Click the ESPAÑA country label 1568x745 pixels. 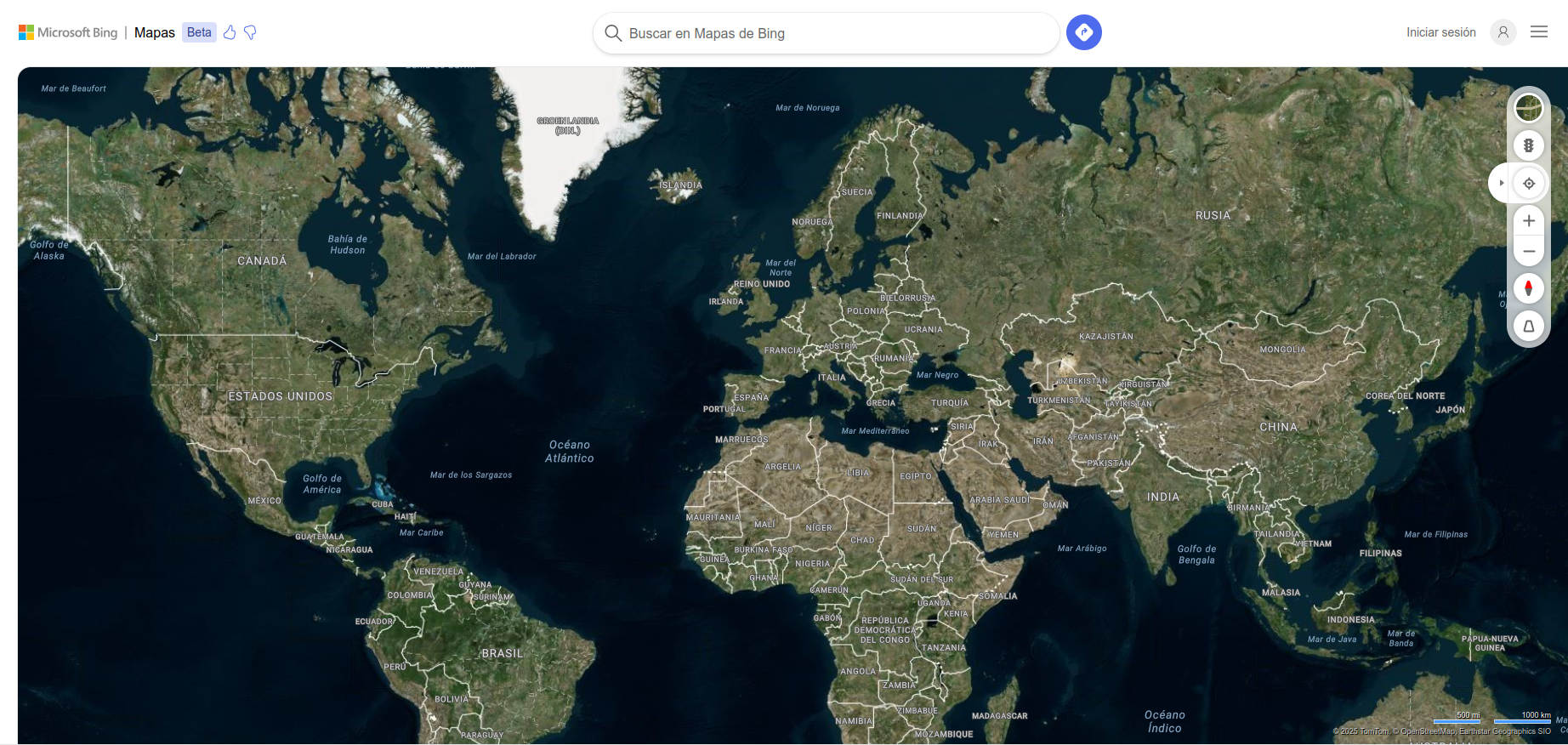(x=751, y=397)
